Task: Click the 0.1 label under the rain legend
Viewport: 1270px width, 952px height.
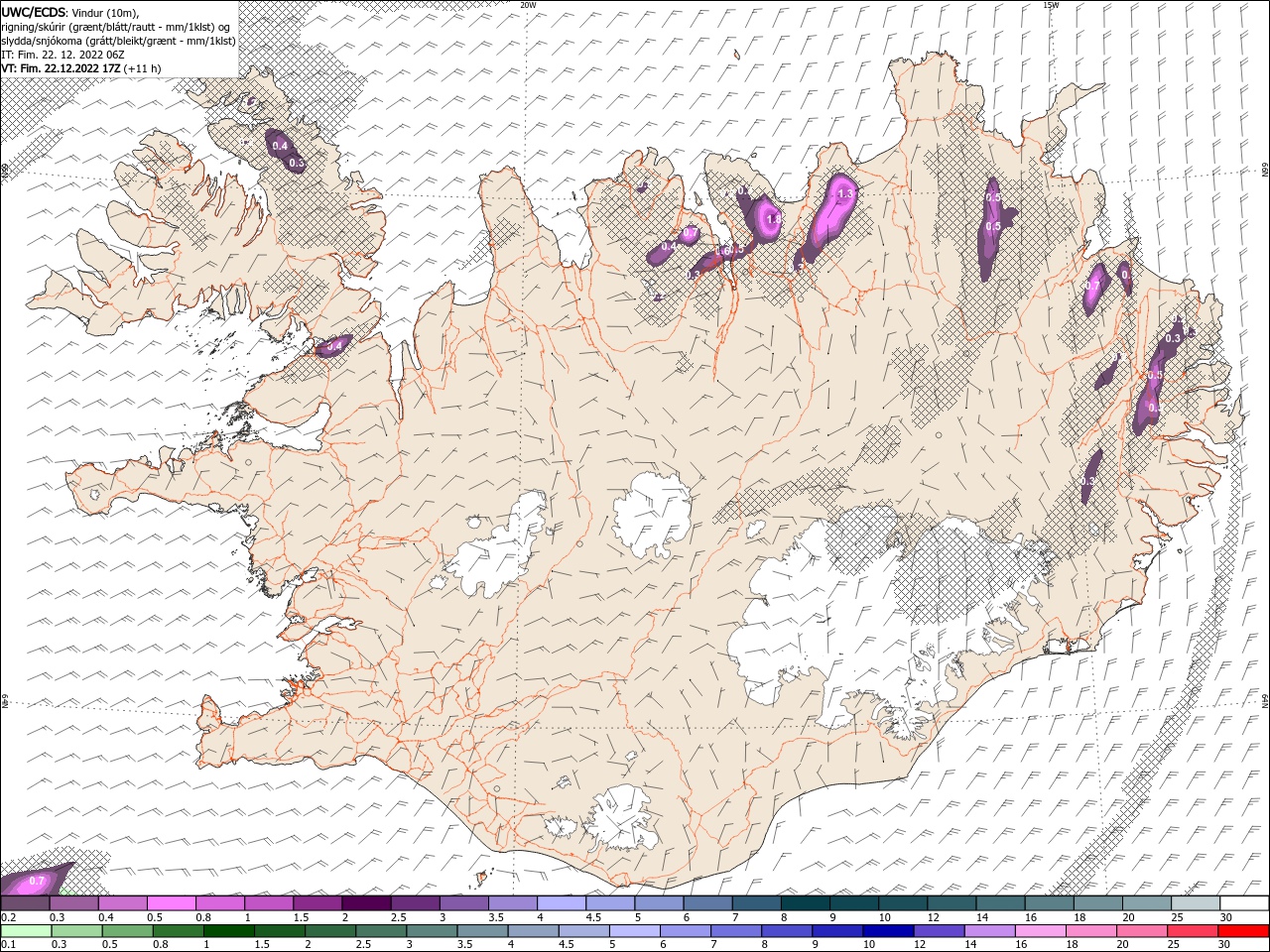Action: point(8,945)
